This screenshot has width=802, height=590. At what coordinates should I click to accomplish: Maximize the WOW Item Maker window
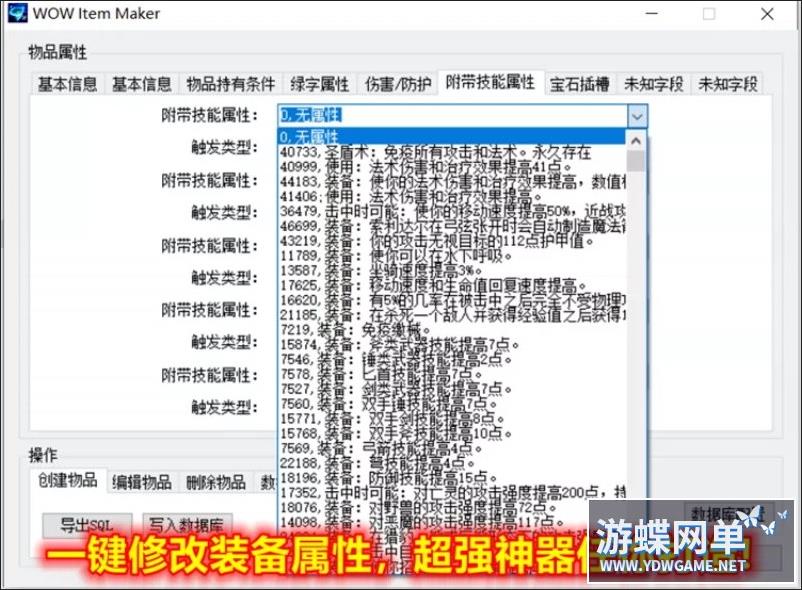pos(709,14)
